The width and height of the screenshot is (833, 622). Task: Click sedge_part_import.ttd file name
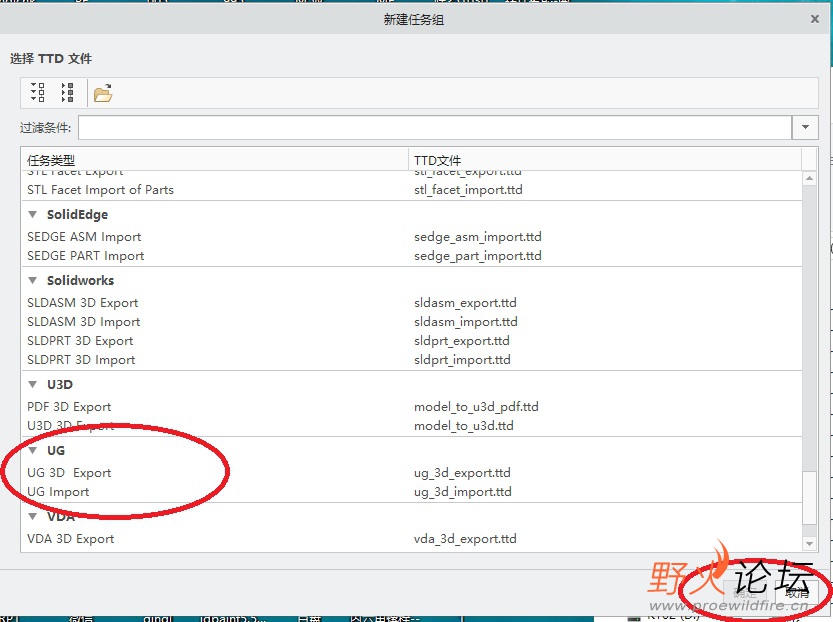(478, 255)
